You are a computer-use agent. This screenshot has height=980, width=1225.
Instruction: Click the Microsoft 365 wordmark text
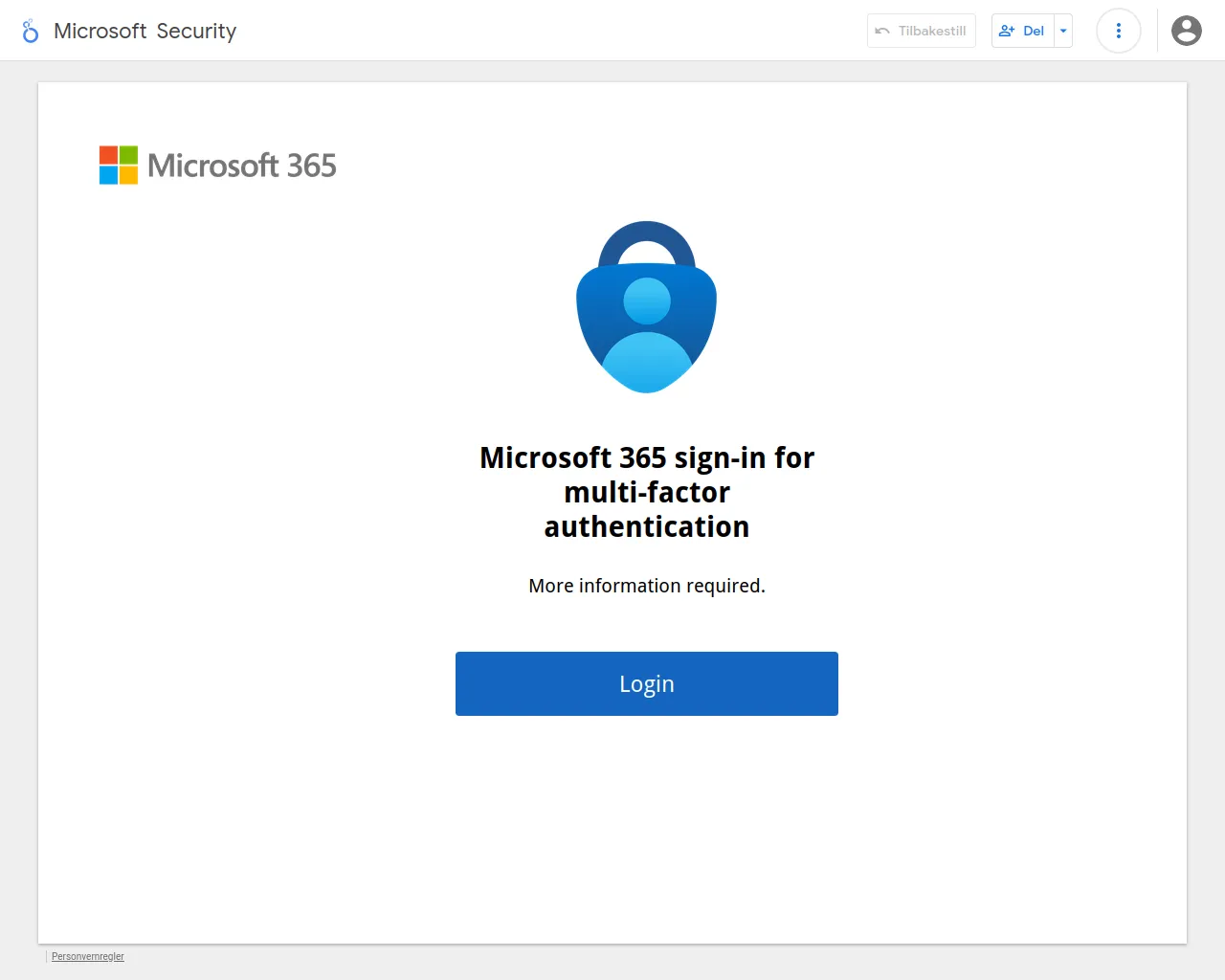coord(242,166)
